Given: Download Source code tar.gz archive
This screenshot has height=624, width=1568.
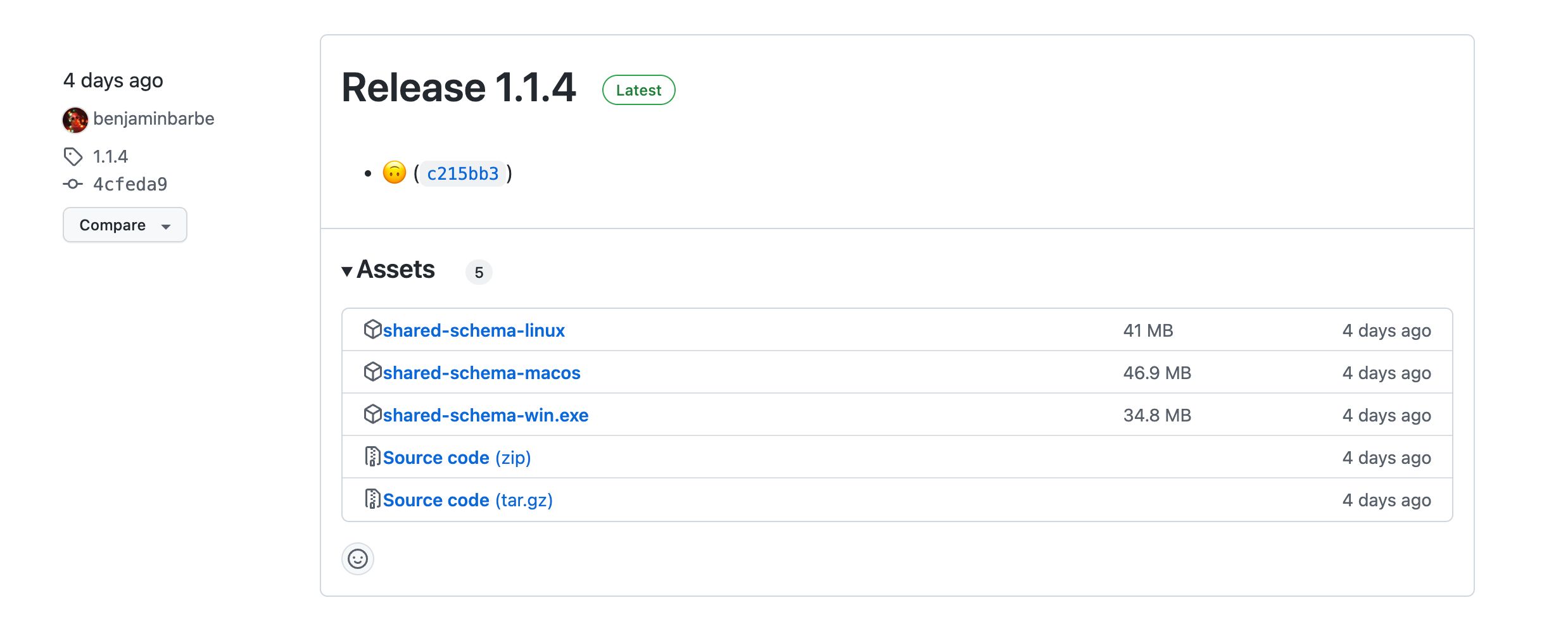Looking at the screenshot, I should click(467, 500).
